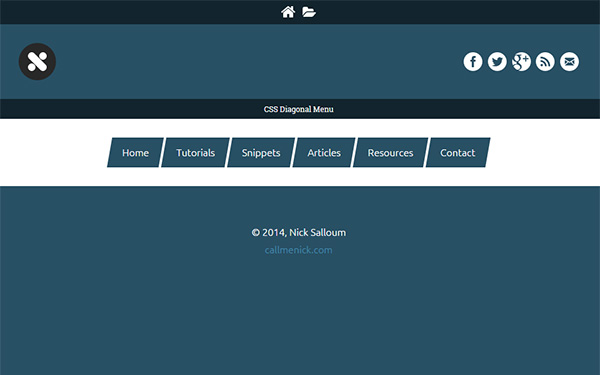Screen dimensions: 600x375
Task: Click the © 2014, Nick Salloum text
Action: [x=298, y=232]
